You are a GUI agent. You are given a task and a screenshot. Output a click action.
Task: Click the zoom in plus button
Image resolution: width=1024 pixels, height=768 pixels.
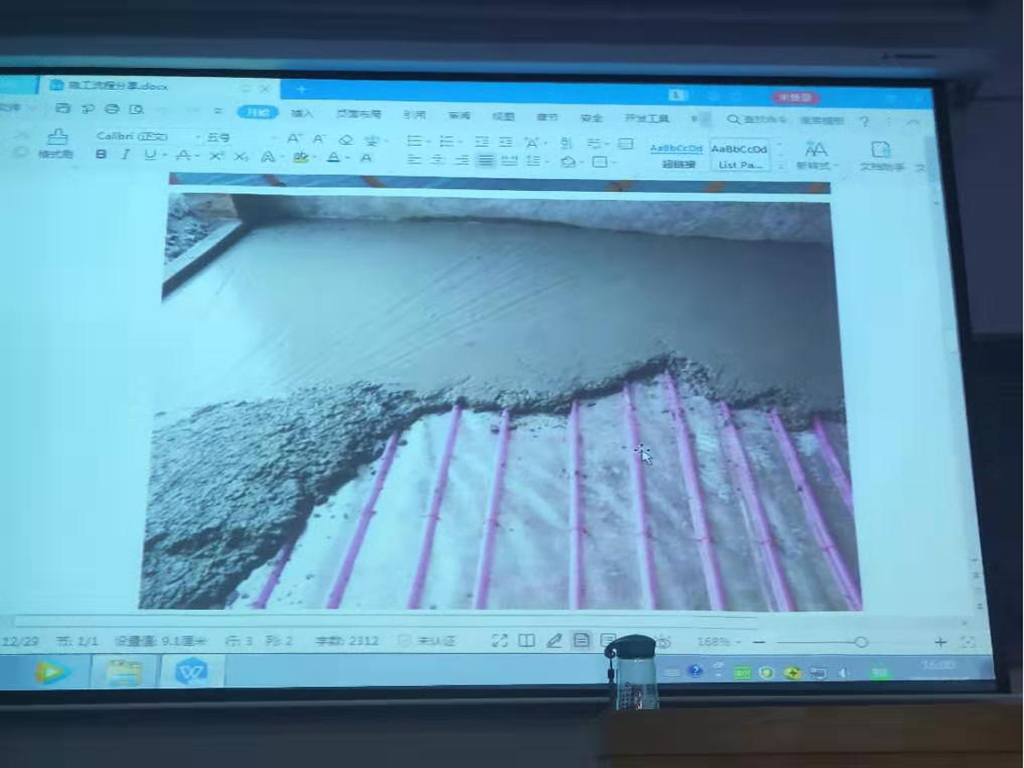click(x=940, y=642)
